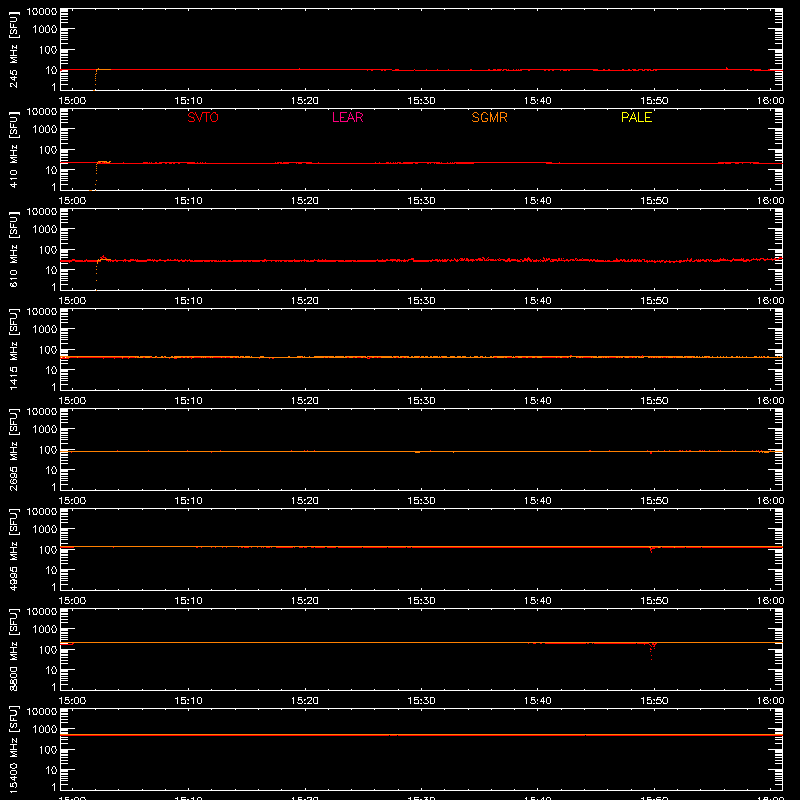Select the 10 tick on 1415 MHz axis

pyautogui.click(x=51, y=370)
